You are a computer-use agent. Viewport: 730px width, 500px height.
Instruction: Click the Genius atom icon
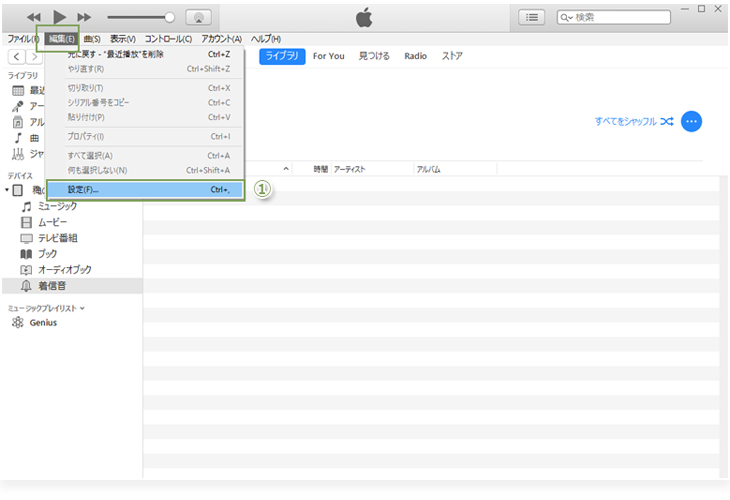click(x=18, y=322)
